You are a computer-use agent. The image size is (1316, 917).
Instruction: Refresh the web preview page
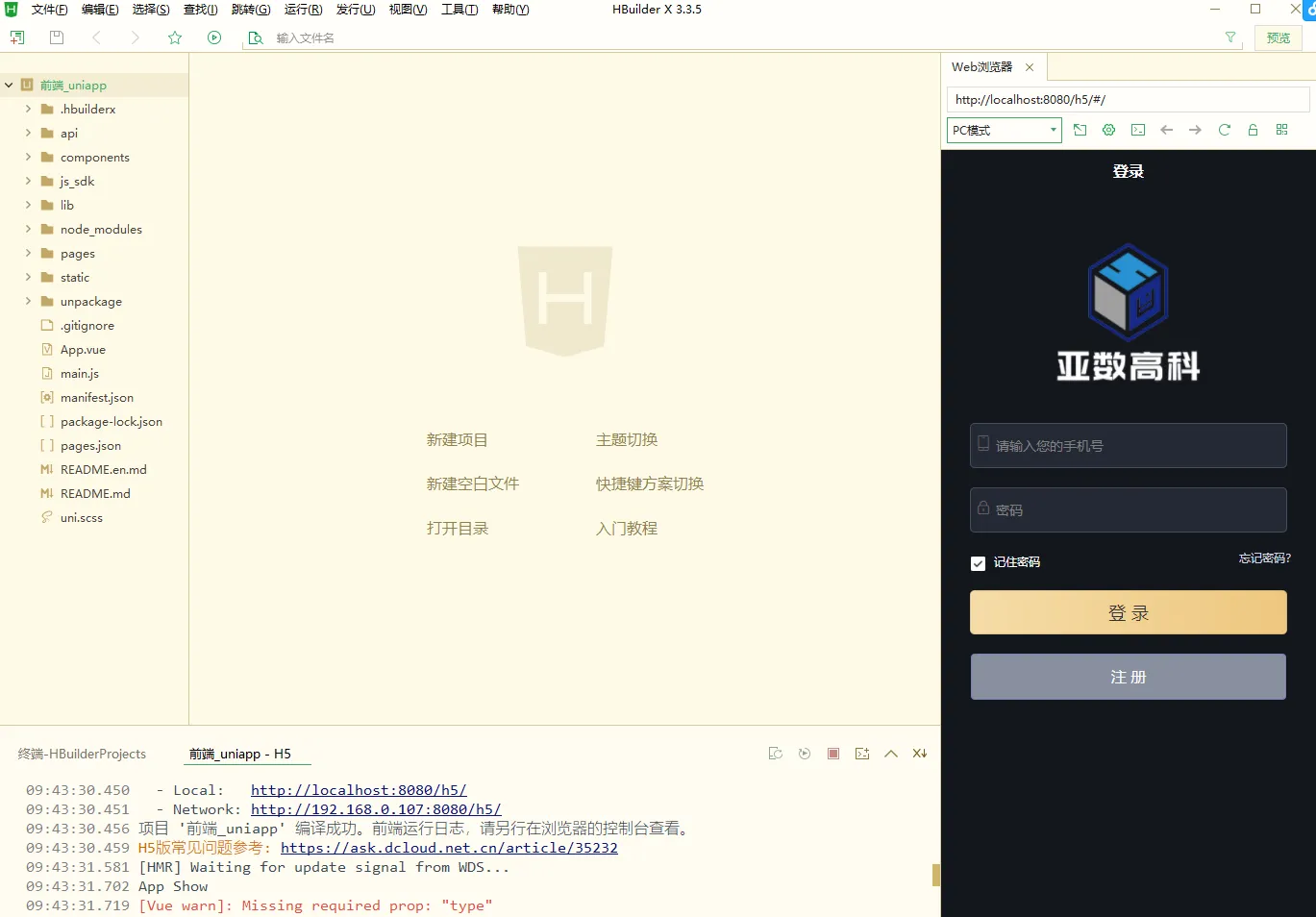(x=1224, y=130)
